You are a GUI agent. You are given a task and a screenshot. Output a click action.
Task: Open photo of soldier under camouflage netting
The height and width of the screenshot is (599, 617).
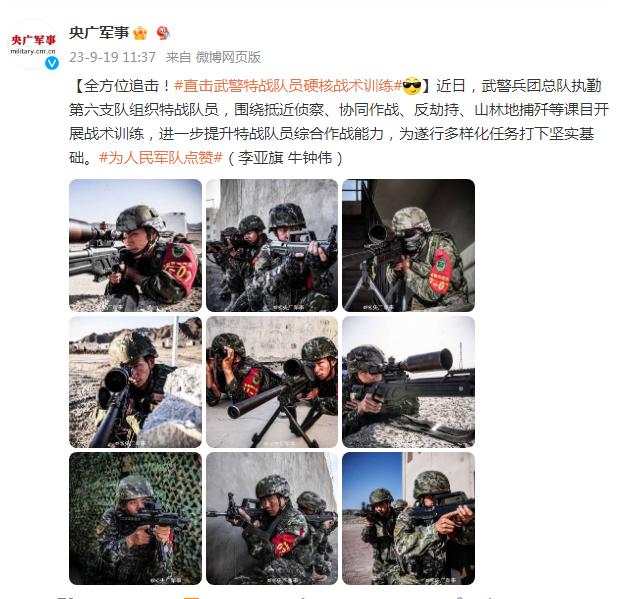tap(135, 518)
